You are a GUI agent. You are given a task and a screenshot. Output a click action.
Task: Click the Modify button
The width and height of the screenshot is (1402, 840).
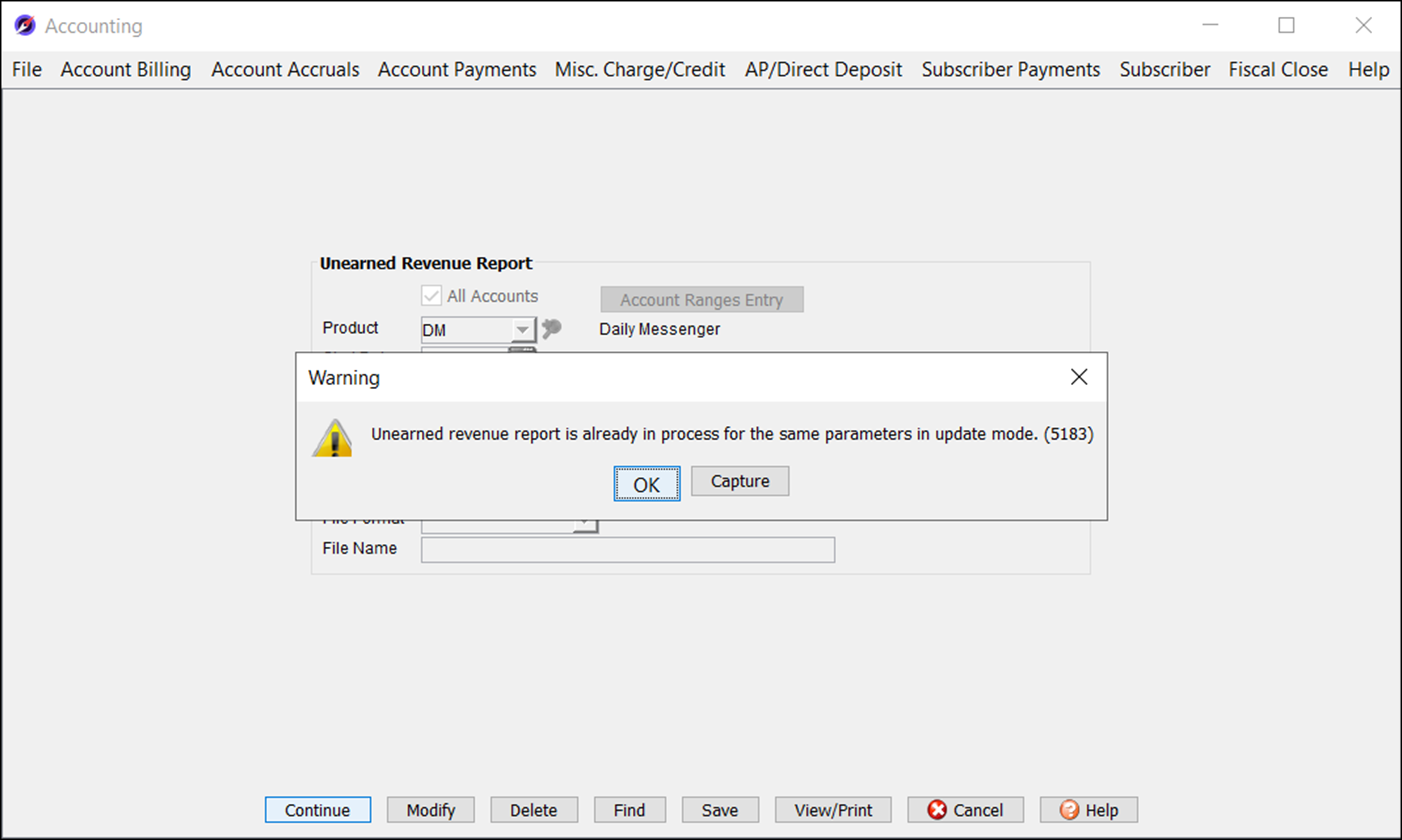pyautogui.click(x=430, y=810)
